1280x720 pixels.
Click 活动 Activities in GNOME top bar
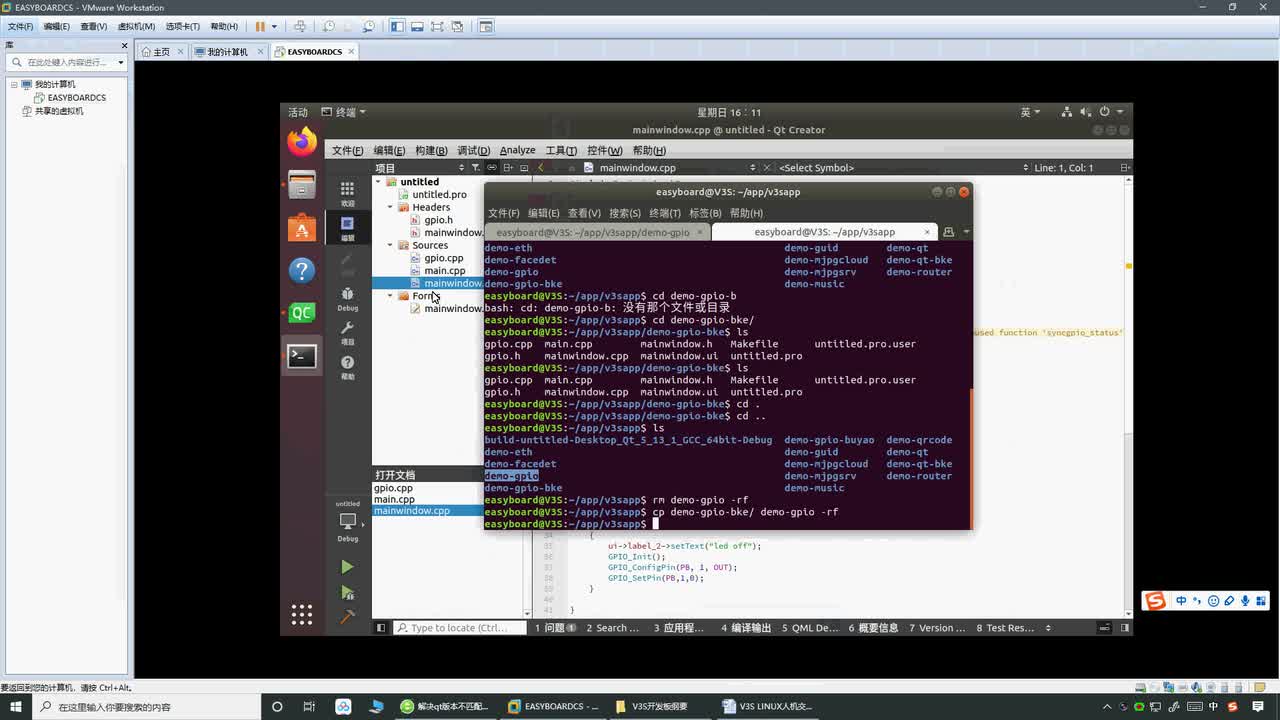pos(298,112)
